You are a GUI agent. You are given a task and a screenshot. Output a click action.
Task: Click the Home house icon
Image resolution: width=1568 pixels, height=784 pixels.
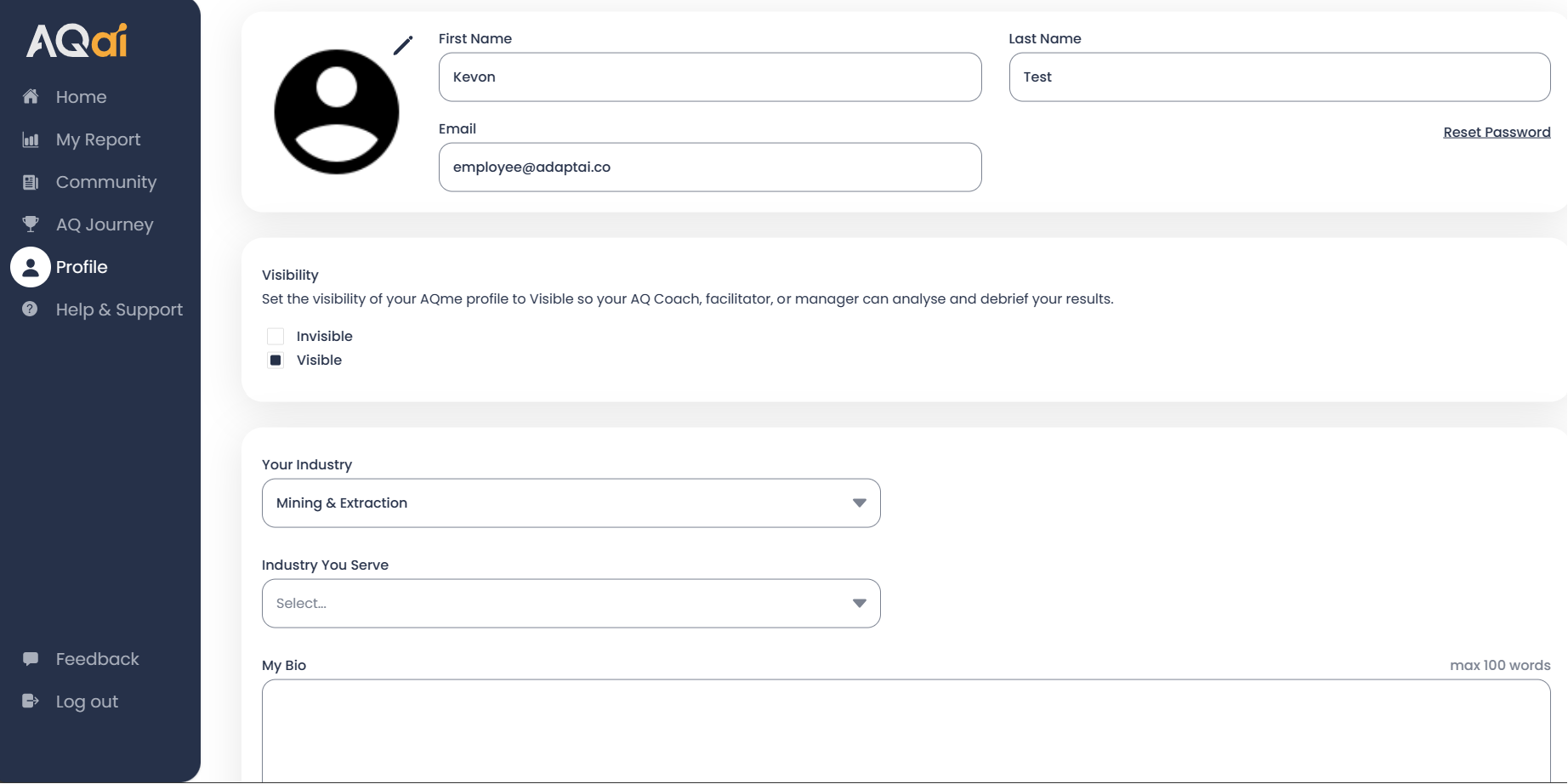pos(31,97)
